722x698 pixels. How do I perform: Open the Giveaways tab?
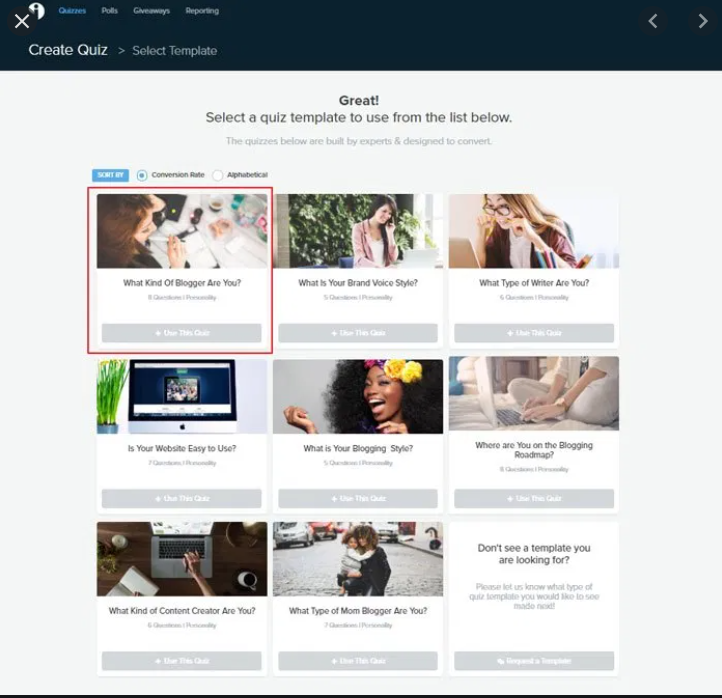(151, 11)
